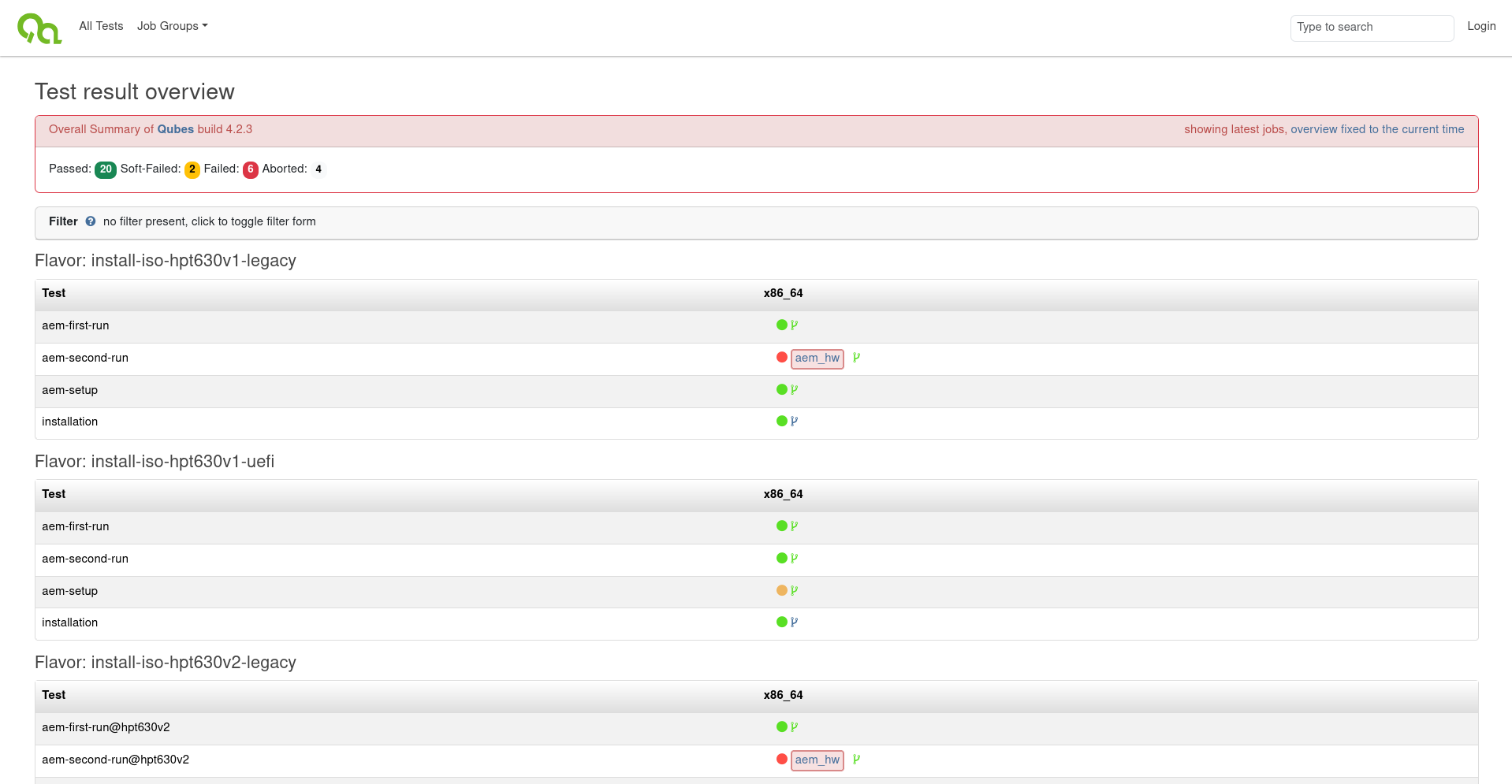Open uefi installation passed status dot

coord(782,622)
